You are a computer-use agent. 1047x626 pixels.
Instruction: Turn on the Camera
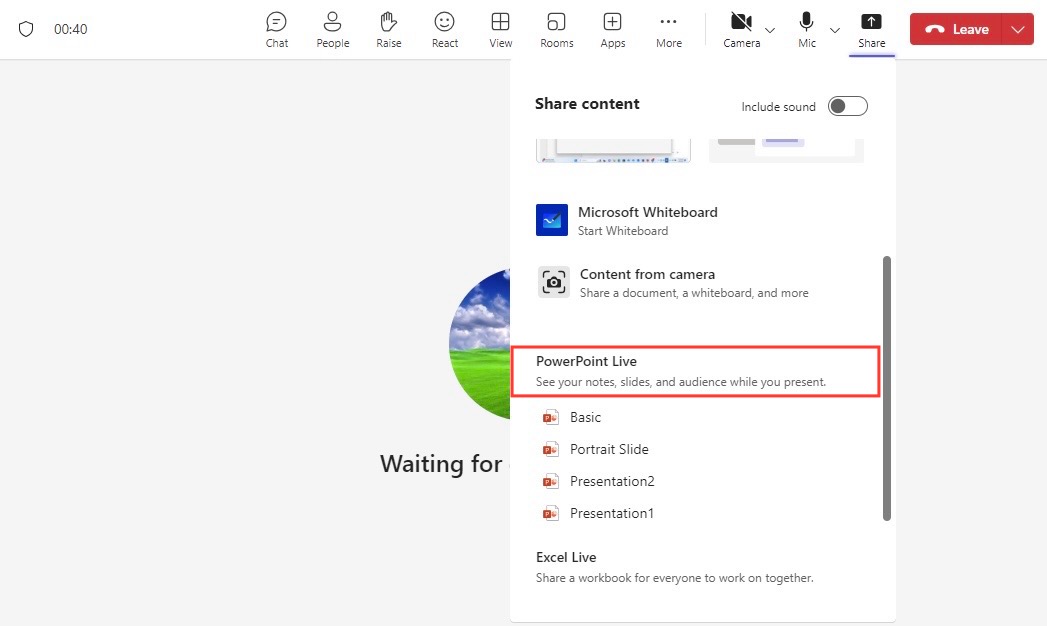point(741,30)
